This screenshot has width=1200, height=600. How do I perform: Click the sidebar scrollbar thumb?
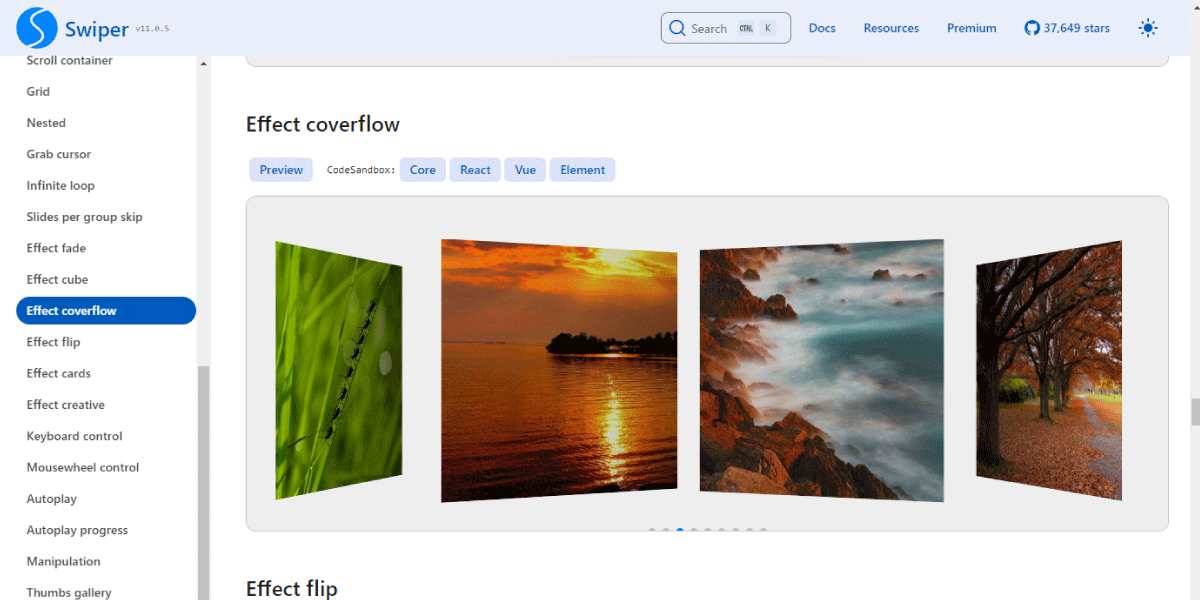pos(204,483)
